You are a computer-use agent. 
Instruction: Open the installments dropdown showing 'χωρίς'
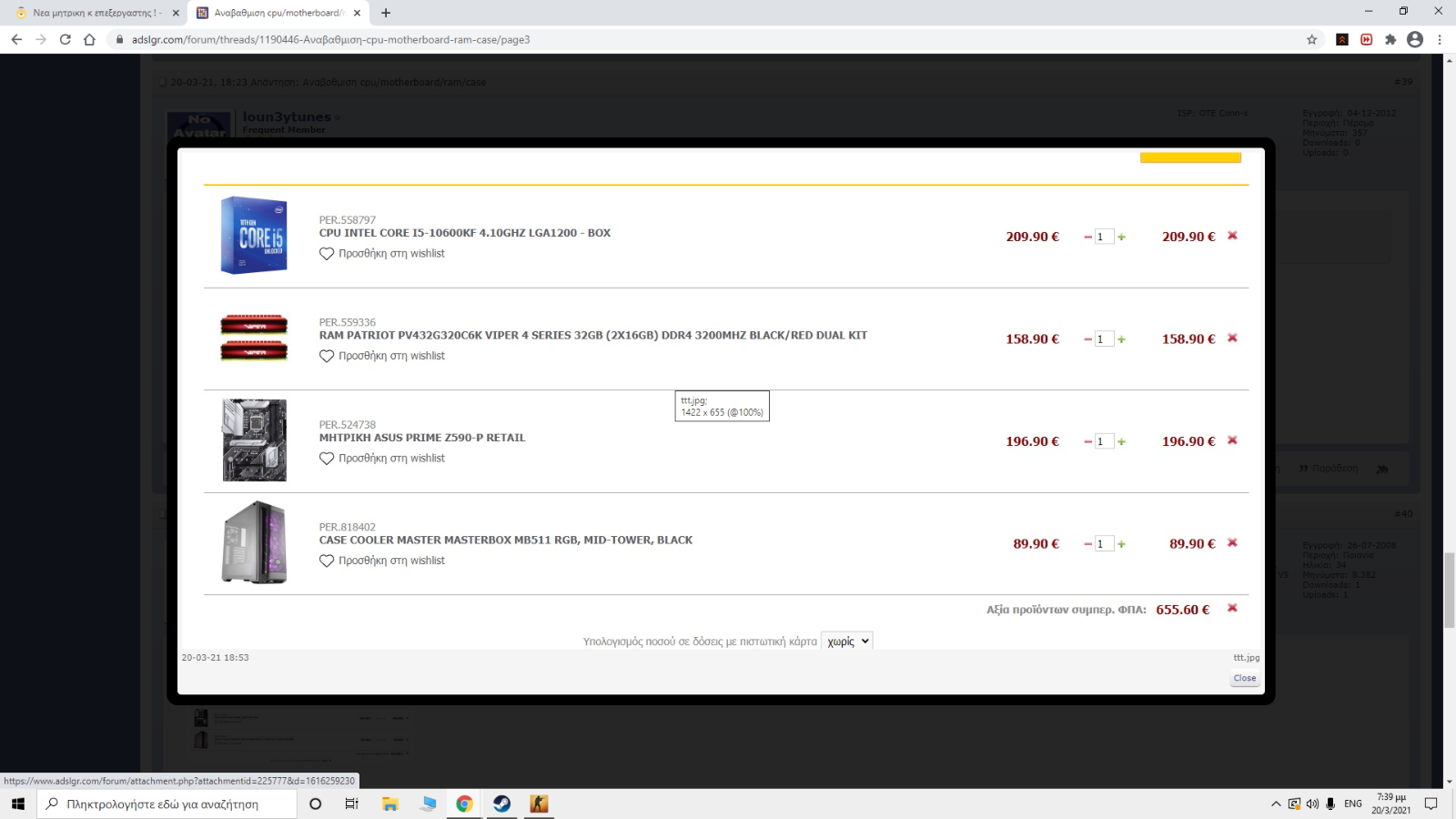(x=846, y=642)
